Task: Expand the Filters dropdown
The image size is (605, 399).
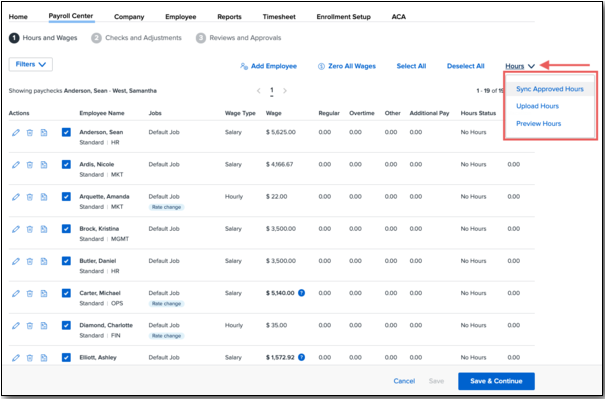Action: pos(30,64)
